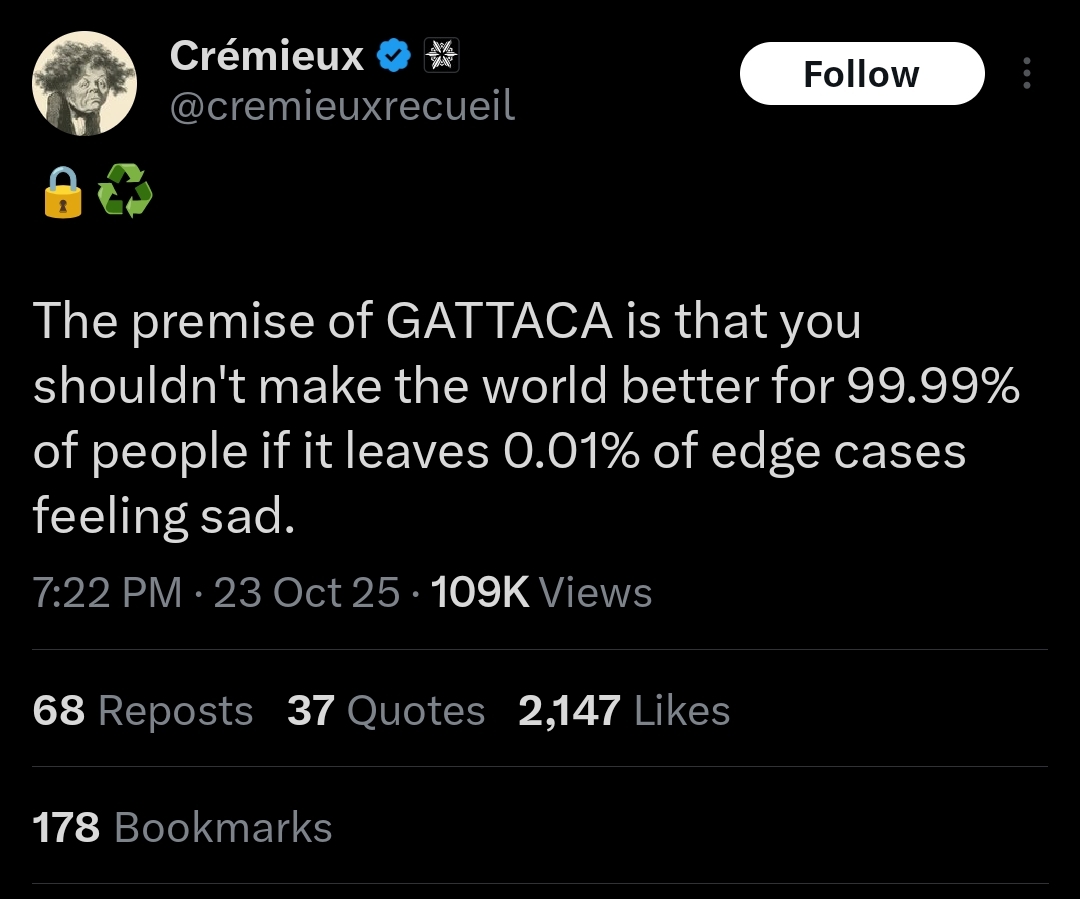This screenshot has height=899, width=1080.
Task: Click the 23 Oct 25 post date
Action: (x=307, y=593)
